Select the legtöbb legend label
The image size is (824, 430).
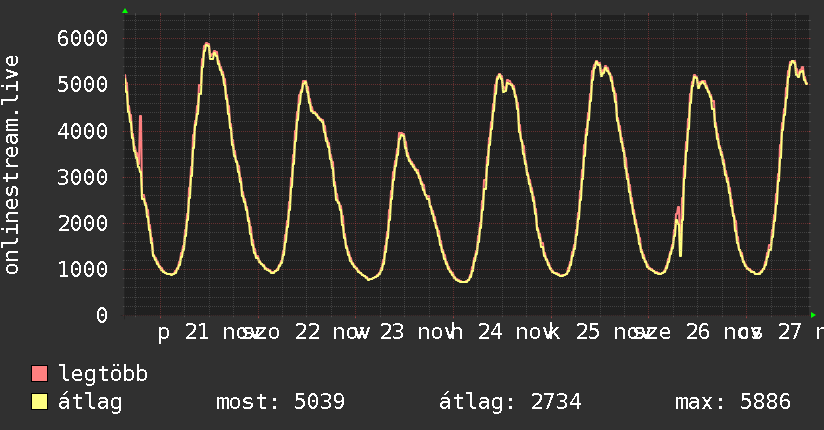[103, 374]
